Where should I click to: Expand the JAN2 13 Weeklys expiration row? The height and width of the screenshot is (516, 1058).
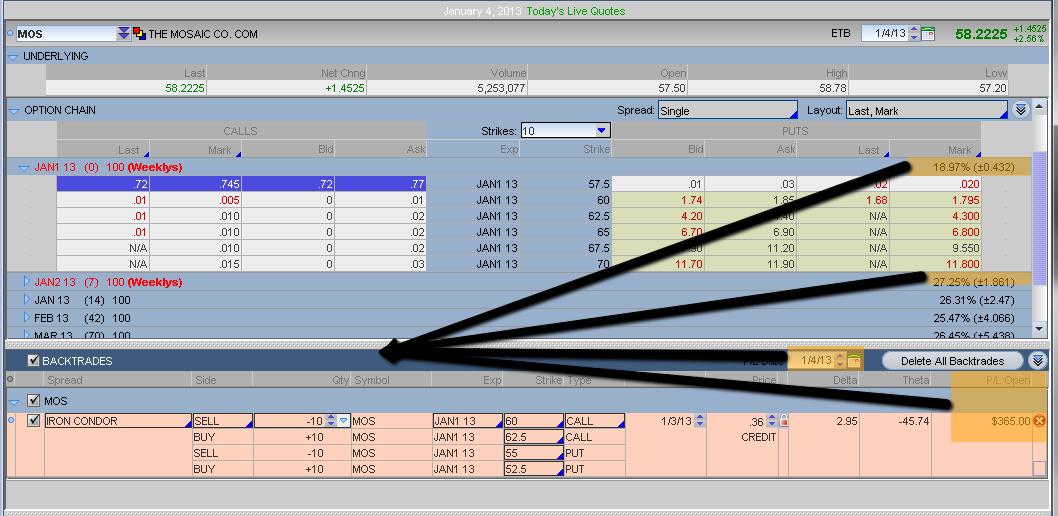[x=27, y=282]
